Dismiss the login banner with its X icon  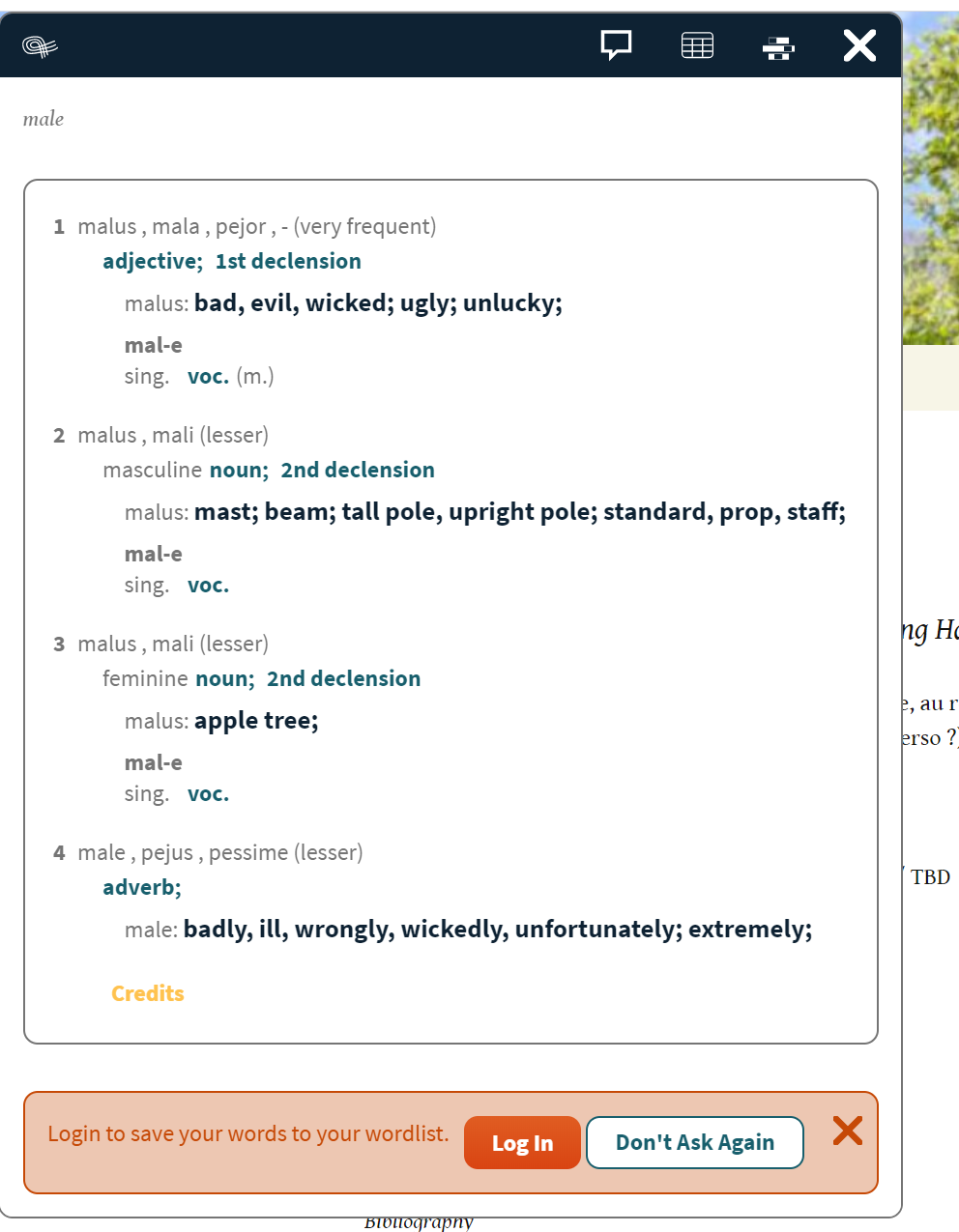tap(848, 1132)
